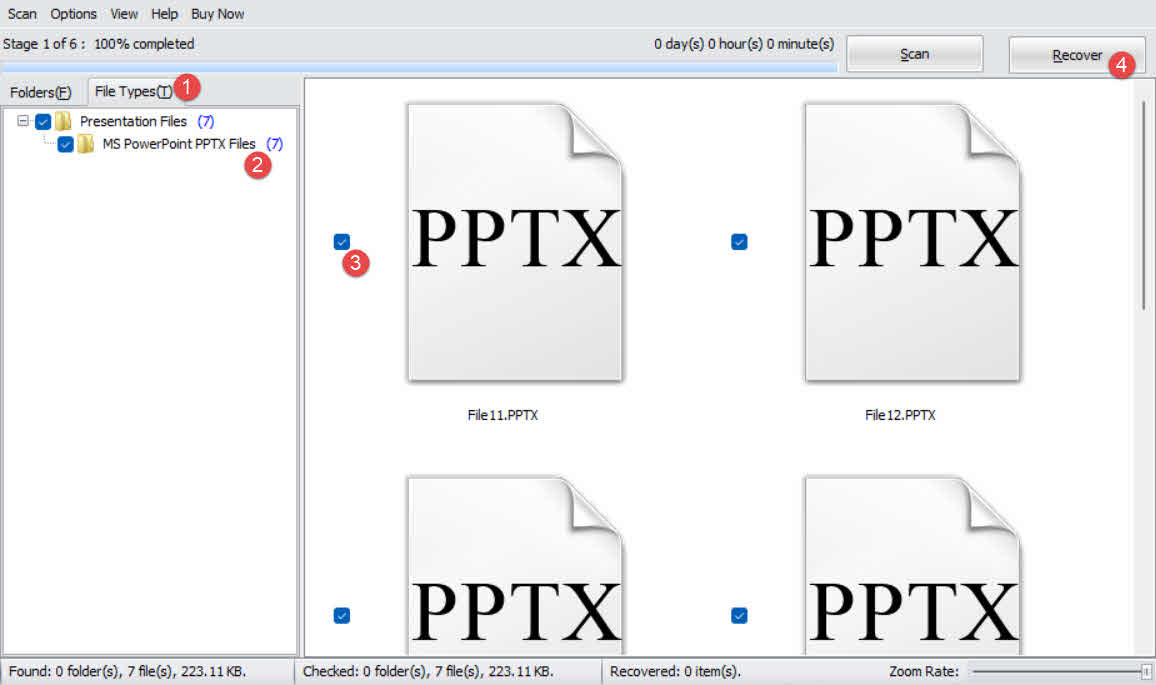This screenshot has height=685, width=1156.
Task: Click the File11.PPTX file name
Action: [503, 415]
